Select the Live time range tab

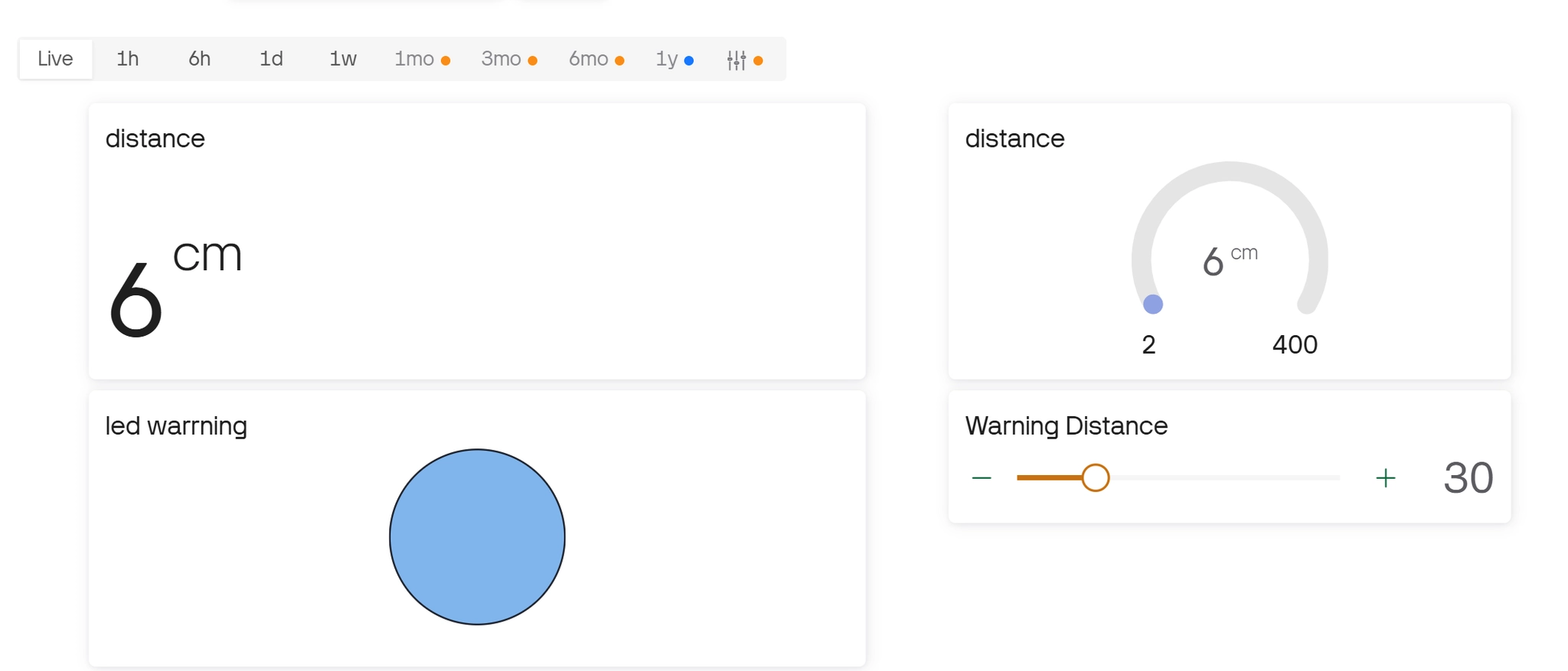coord(55,59)
